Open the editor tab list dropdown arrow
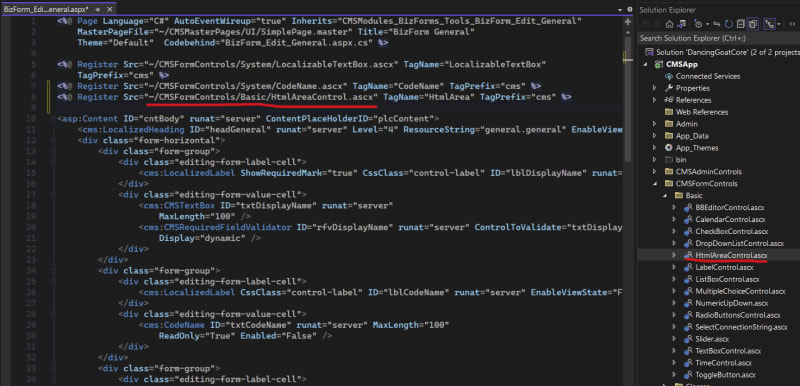Viewport: 800px width, 386px height. tap(620, 10)
